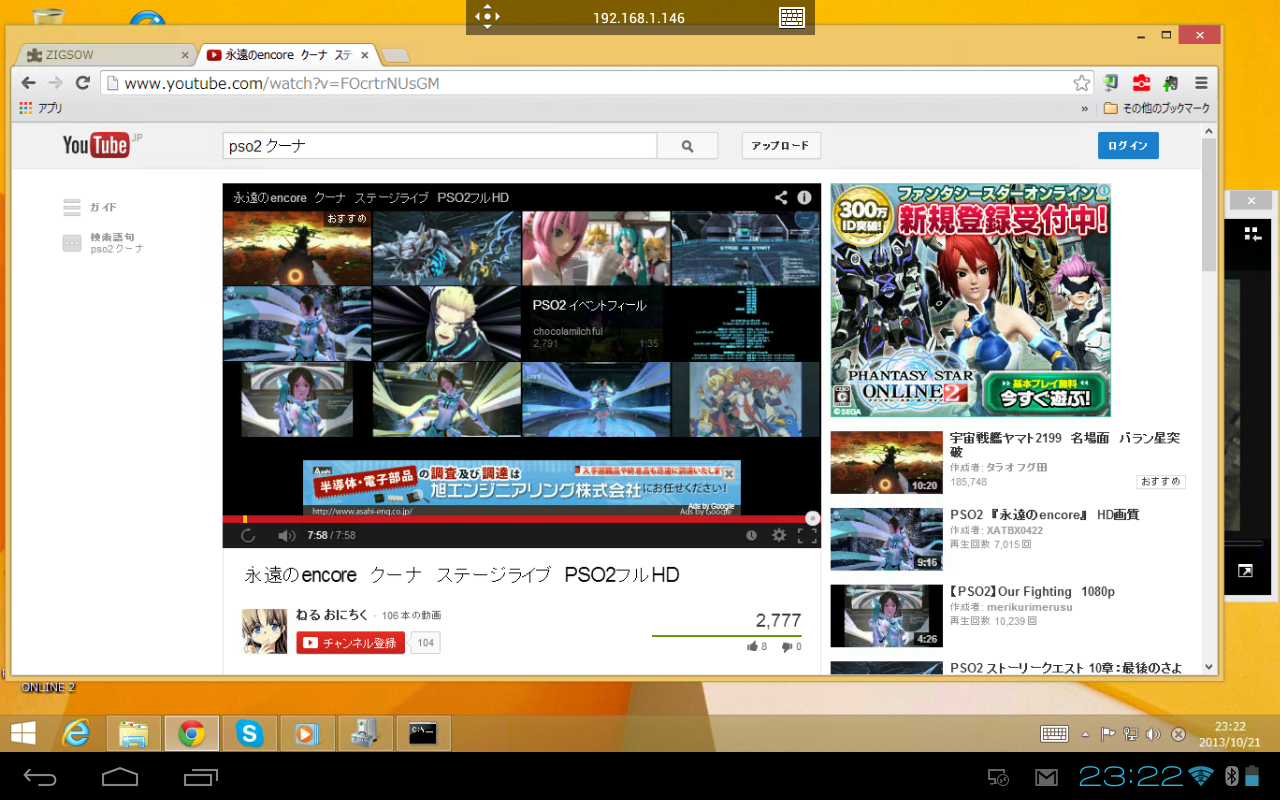
Task: Open Skype from the taskbar
Action: point(250,734)
